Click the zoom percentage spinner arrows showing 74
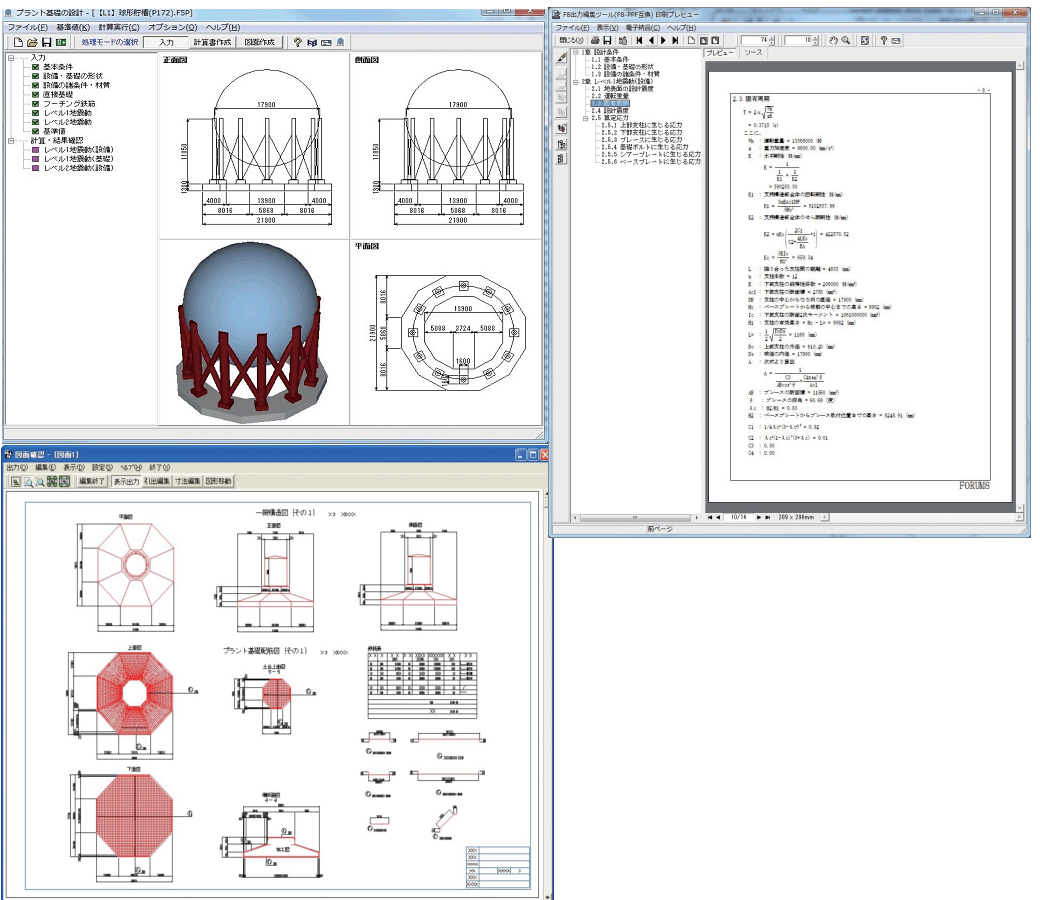The height and width of the screenshot is (900, 1040). (x=771, y=40)
